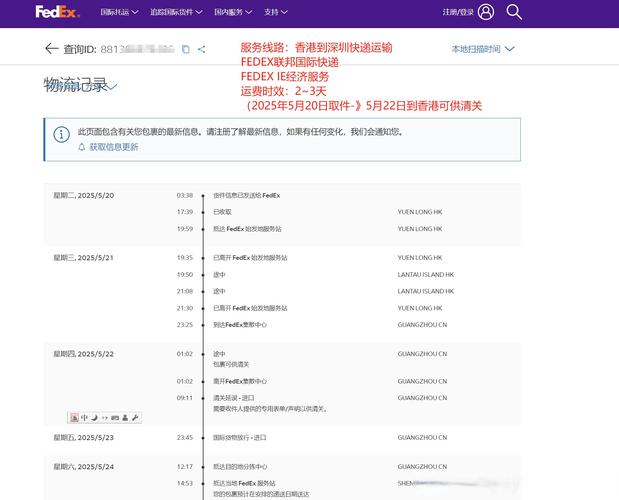The image size is (619, 500).
Task: Click the 注册/登录 sign-in link
Action: click(458, 12)
